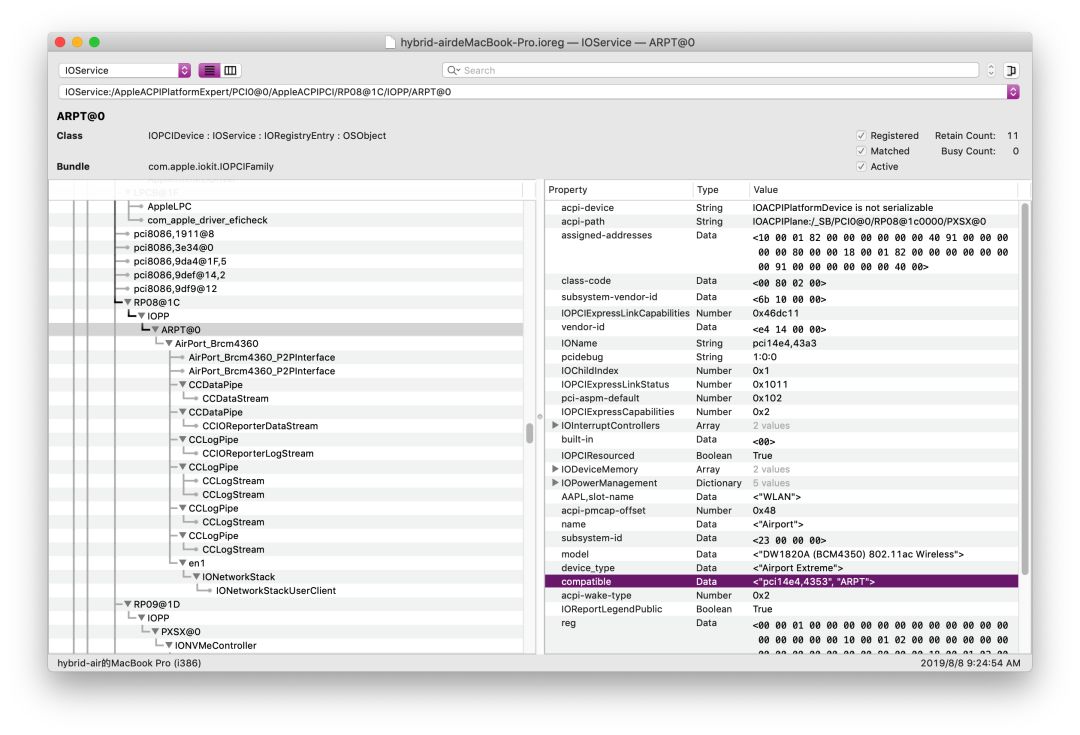Select the AppleLPC tree entry
The width and height of the screenshot is (1080, 735).
click(169, 207)
